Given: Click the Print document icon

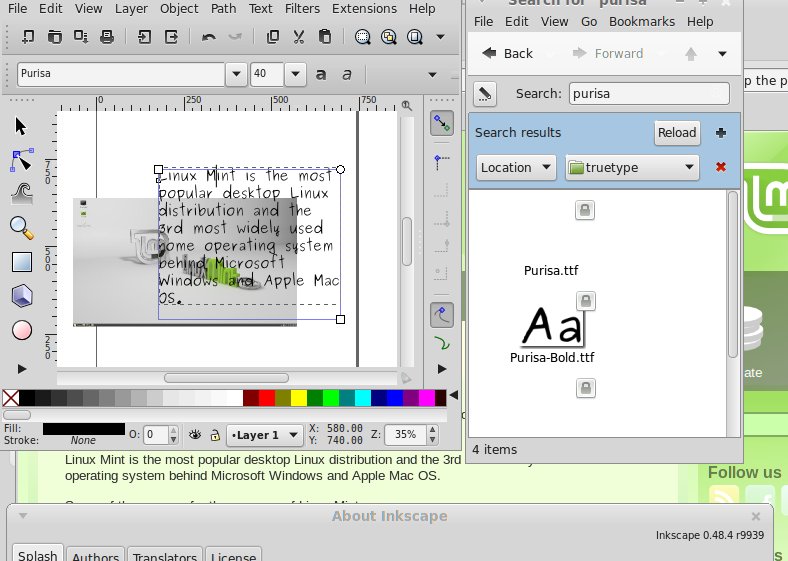Looking at the screenshot, I should click(107, 37).
